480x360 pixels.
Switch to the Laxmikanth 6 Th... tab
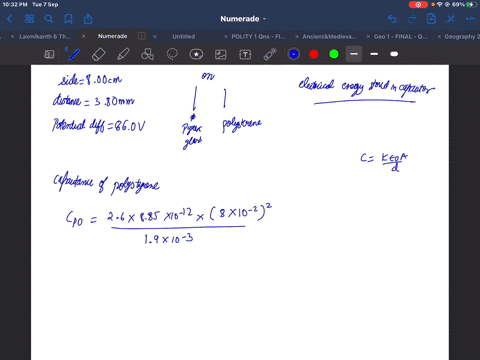[x=45, y=36]
